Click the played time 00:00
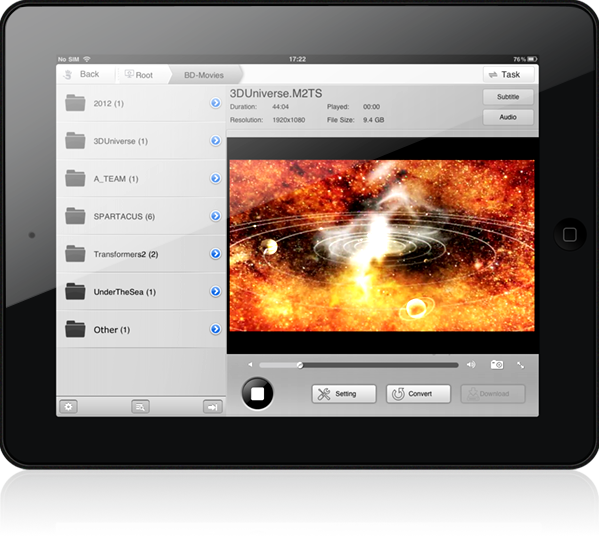Screen dimensions: 599x536 [x=371, y=107]
